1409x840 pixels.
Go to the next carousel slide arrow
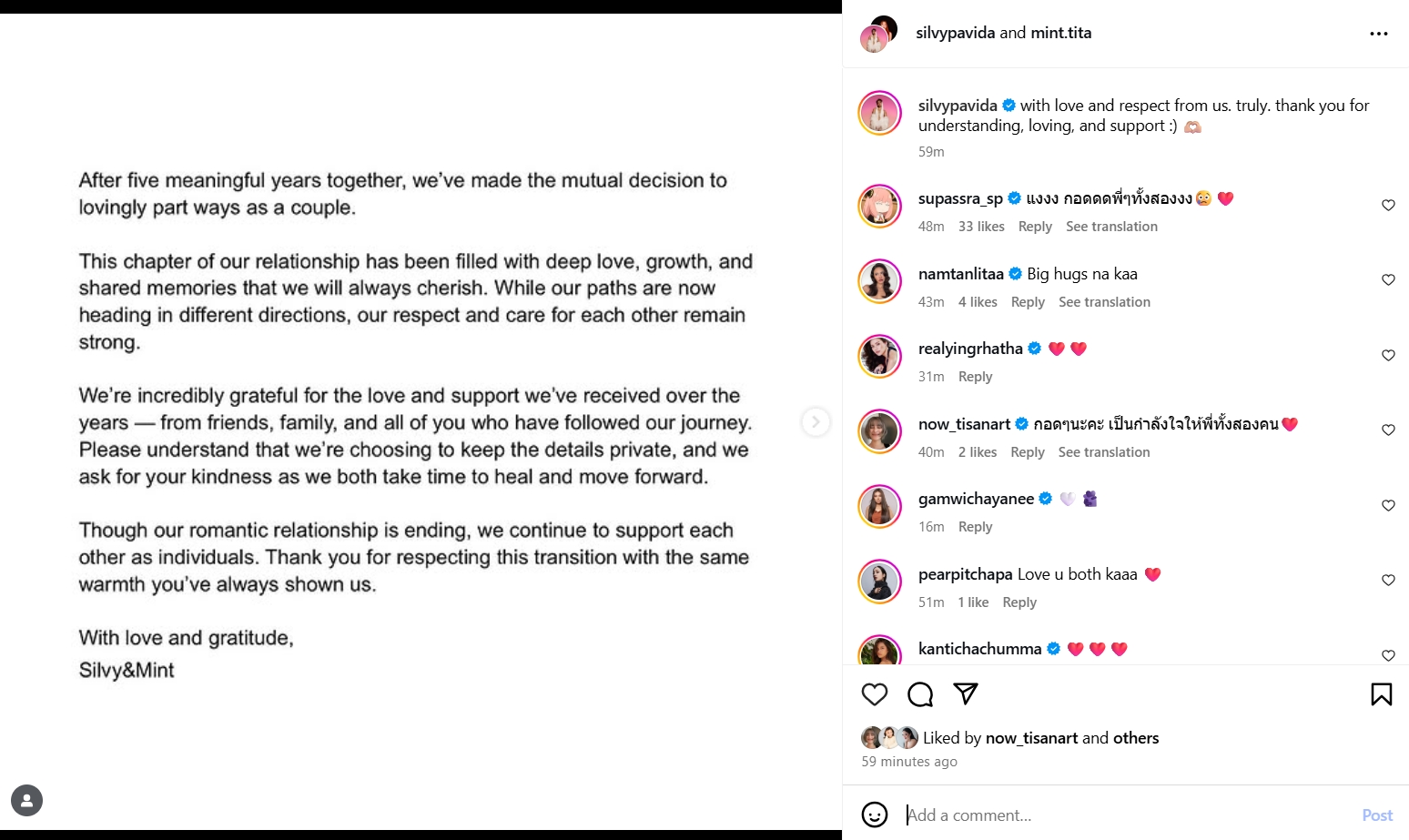coord(816,421)
